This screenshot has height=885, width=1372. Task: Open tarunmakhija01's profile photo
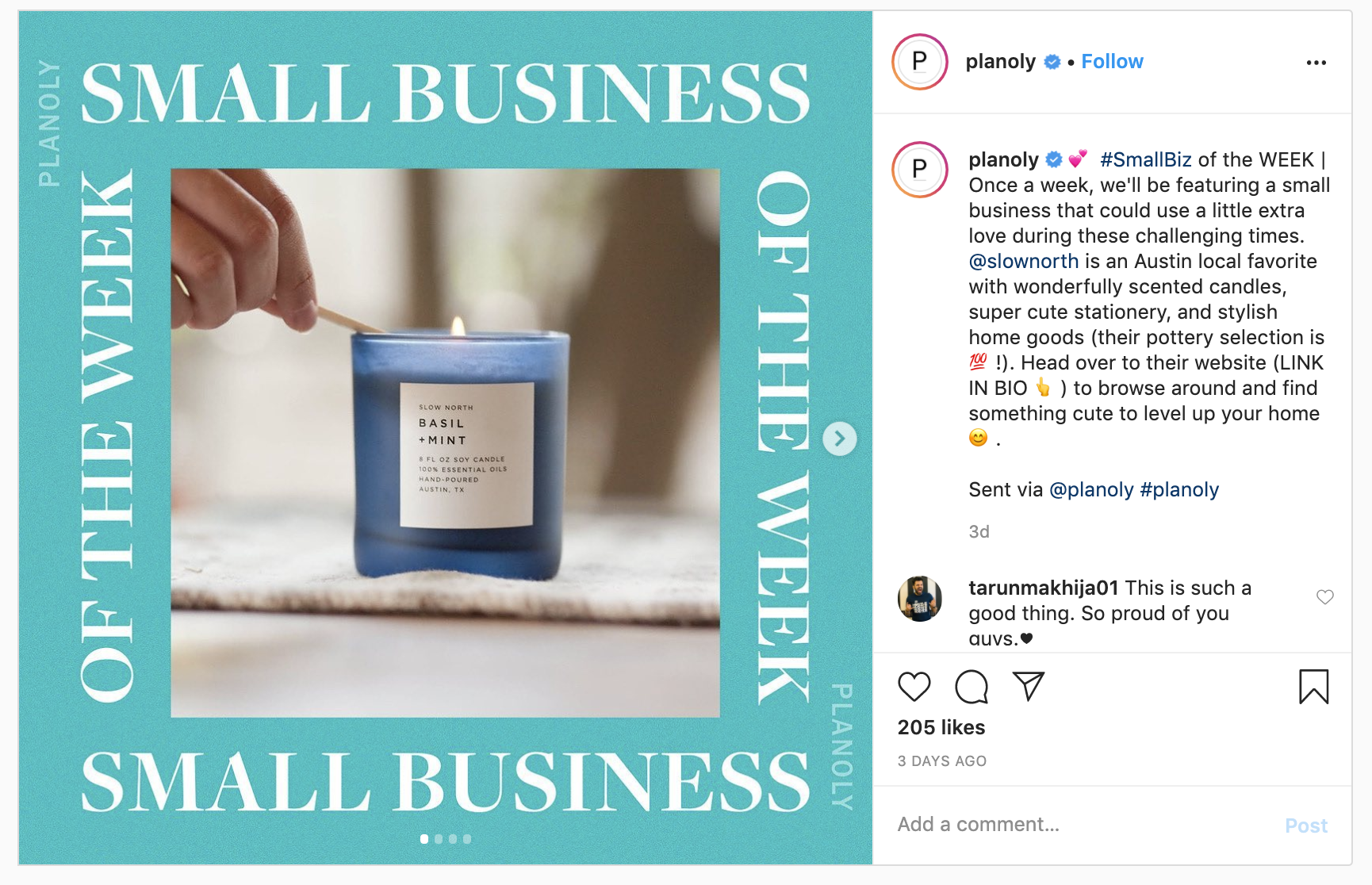coord(920,599)
